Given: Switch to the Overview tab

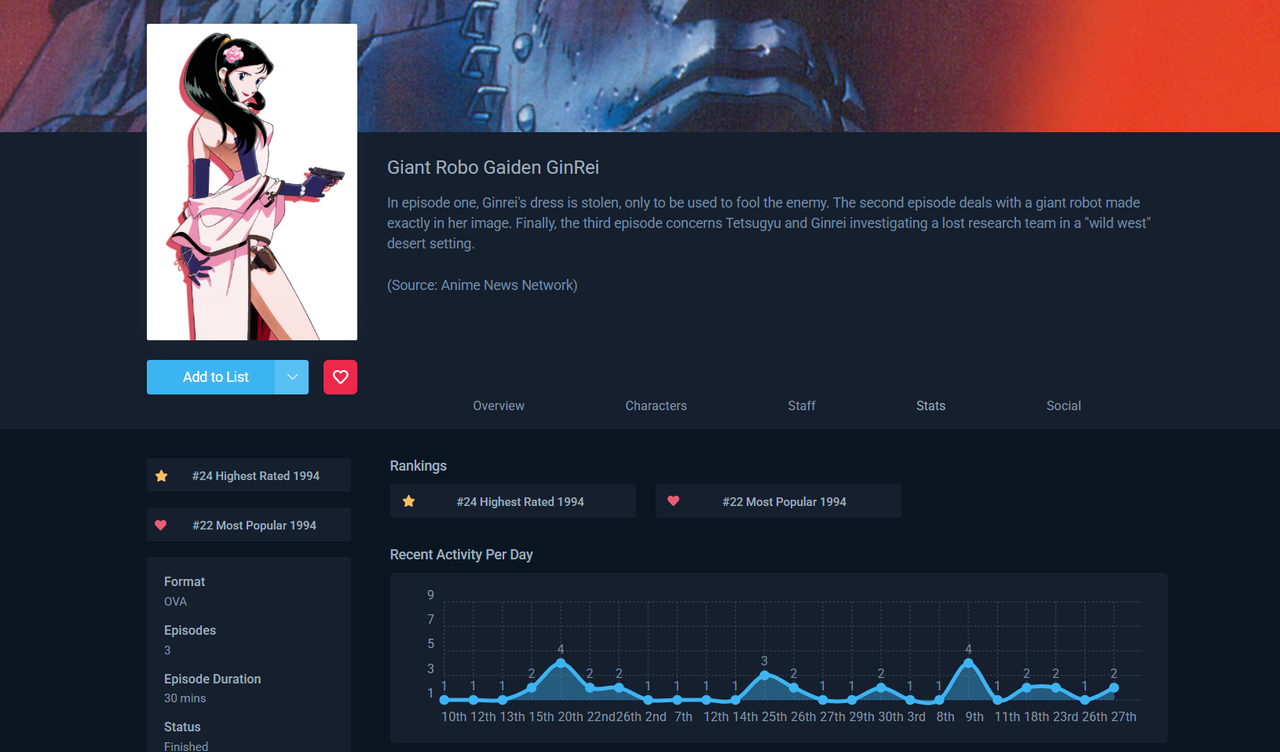Looking at the screenshot, I should tap(498, 405).
